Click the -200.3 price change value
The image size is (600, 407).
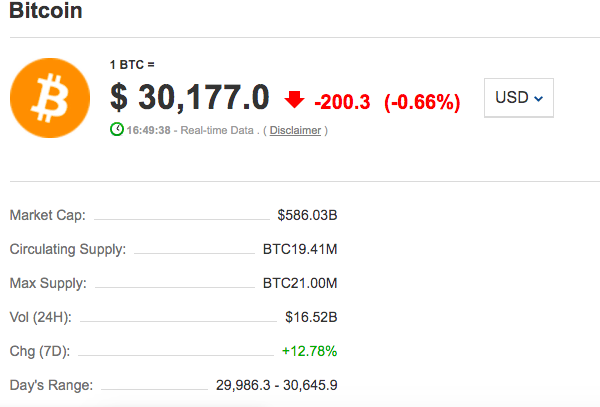[x=342, y=102]
